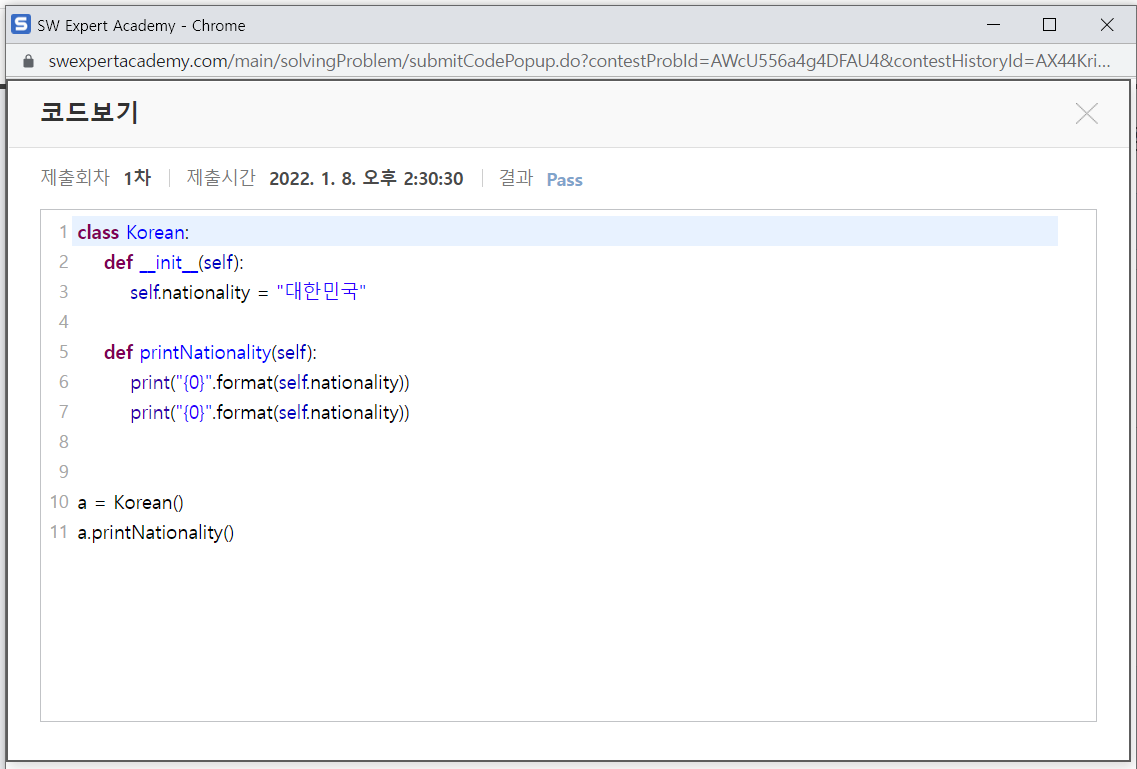The height and width of the screenshot is (769, 1137).
Task: Click the lock icon in address bar
Action: [x=28, y=61]
